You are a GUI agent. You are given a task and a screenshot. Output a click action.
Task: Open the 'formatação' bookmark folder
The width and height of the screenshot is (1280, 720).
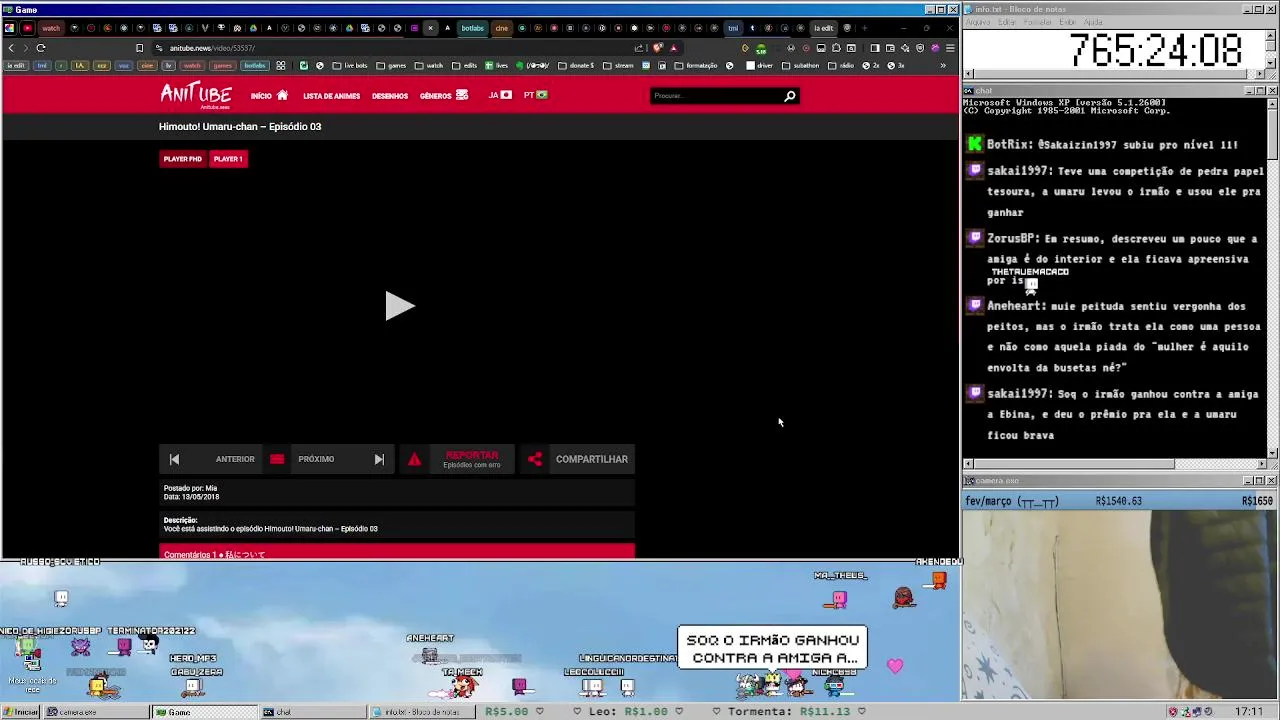click(x=695, y=66)
